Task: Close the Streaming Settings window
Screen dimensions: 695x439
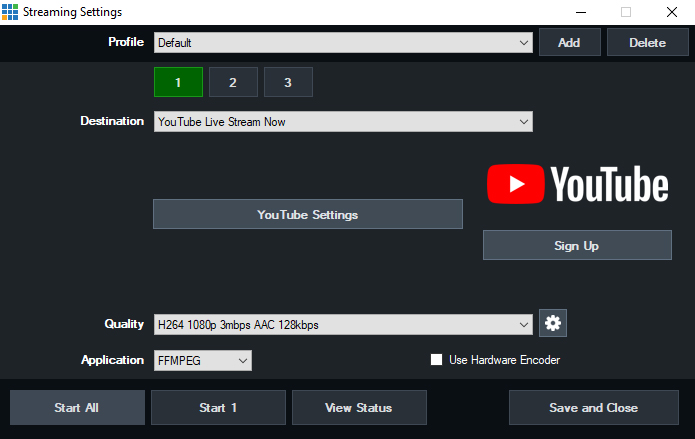Action: (672, 12)
